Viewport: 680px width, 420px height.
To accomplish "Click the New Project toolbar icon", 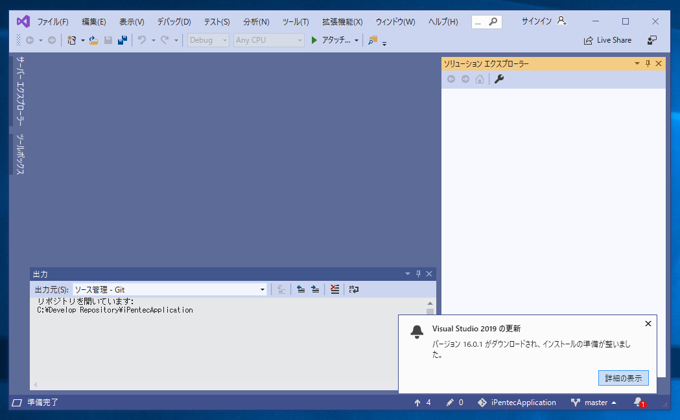I will pos(72,40).
